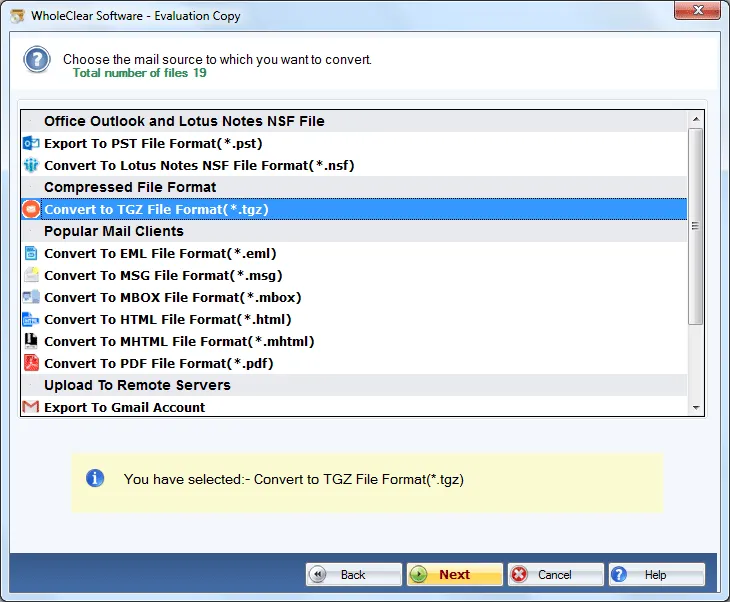
Task: Click the blue info icon in yellow panel
Action: click(x=95, y=479)
